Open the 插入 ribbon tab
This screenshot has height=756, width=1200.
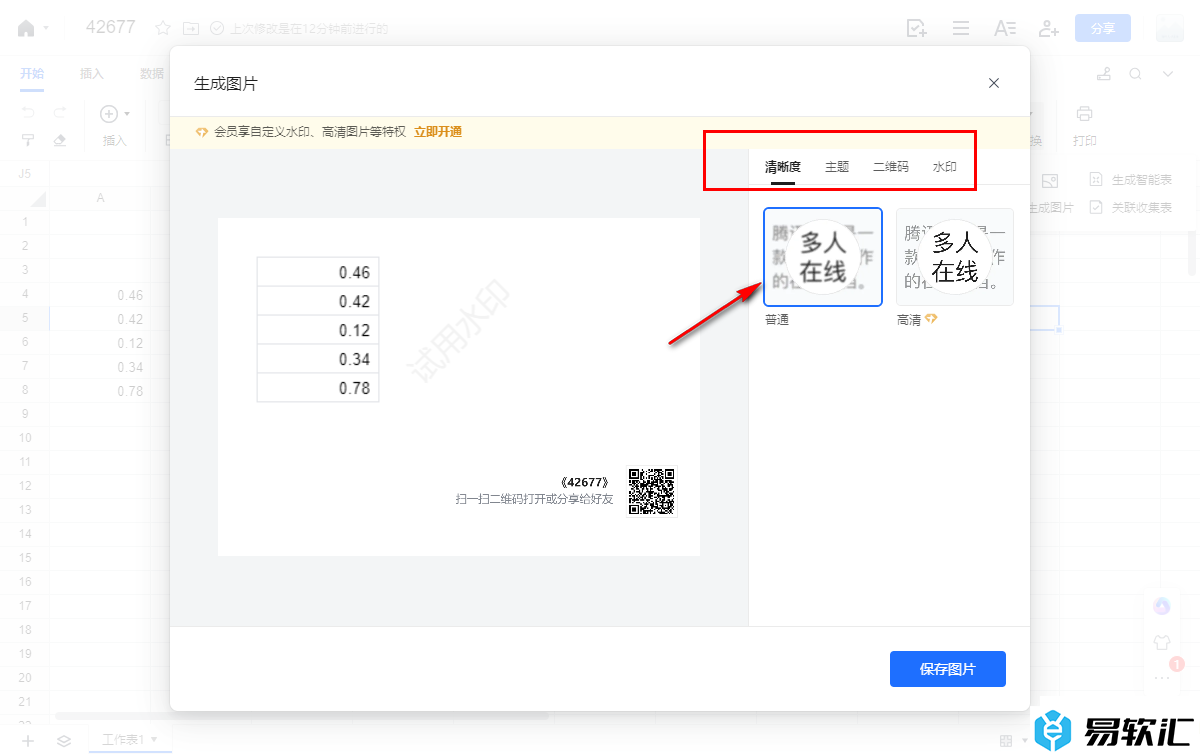(92, 73)
